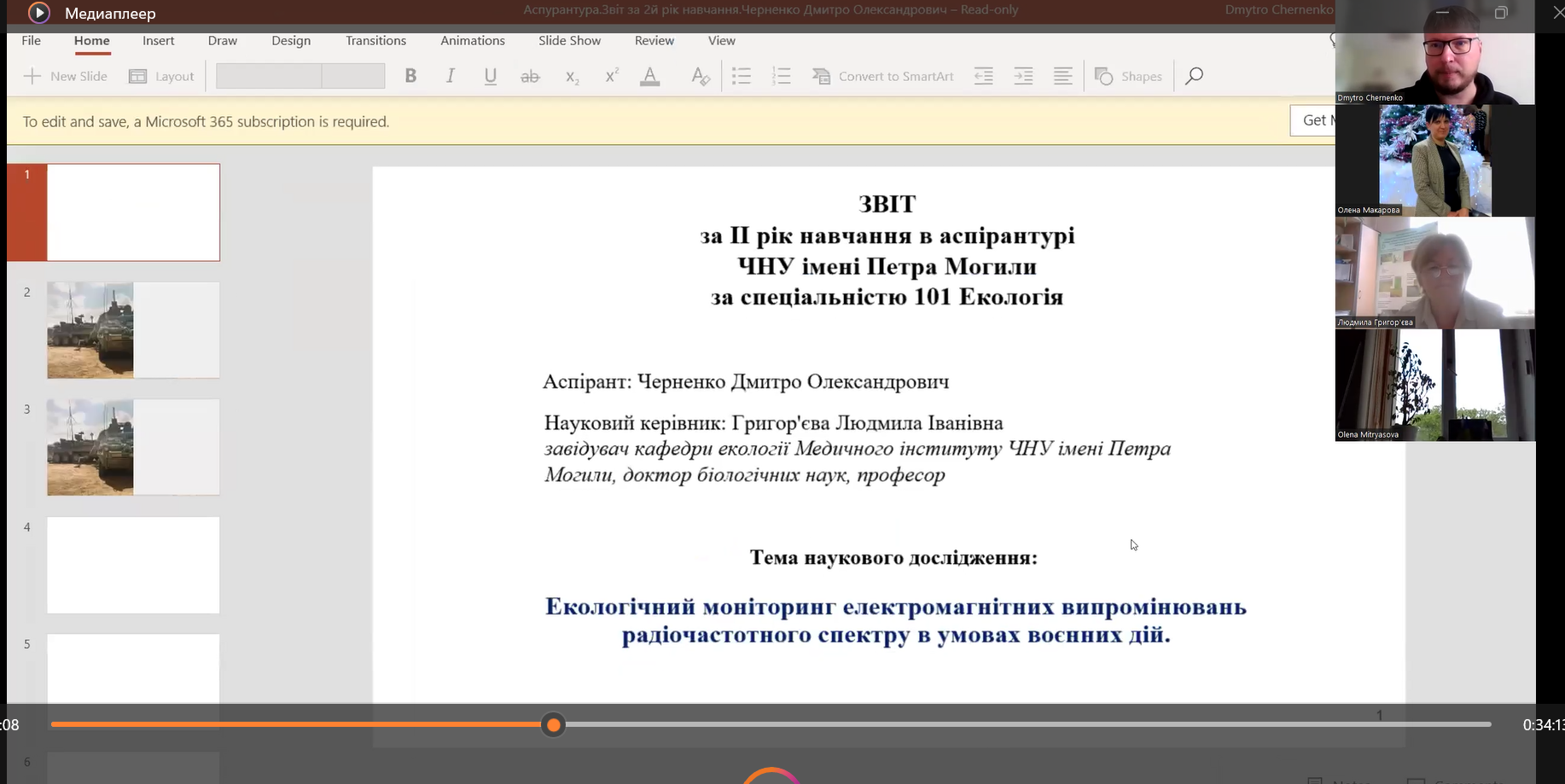Open the Layout options

point(161,76)
